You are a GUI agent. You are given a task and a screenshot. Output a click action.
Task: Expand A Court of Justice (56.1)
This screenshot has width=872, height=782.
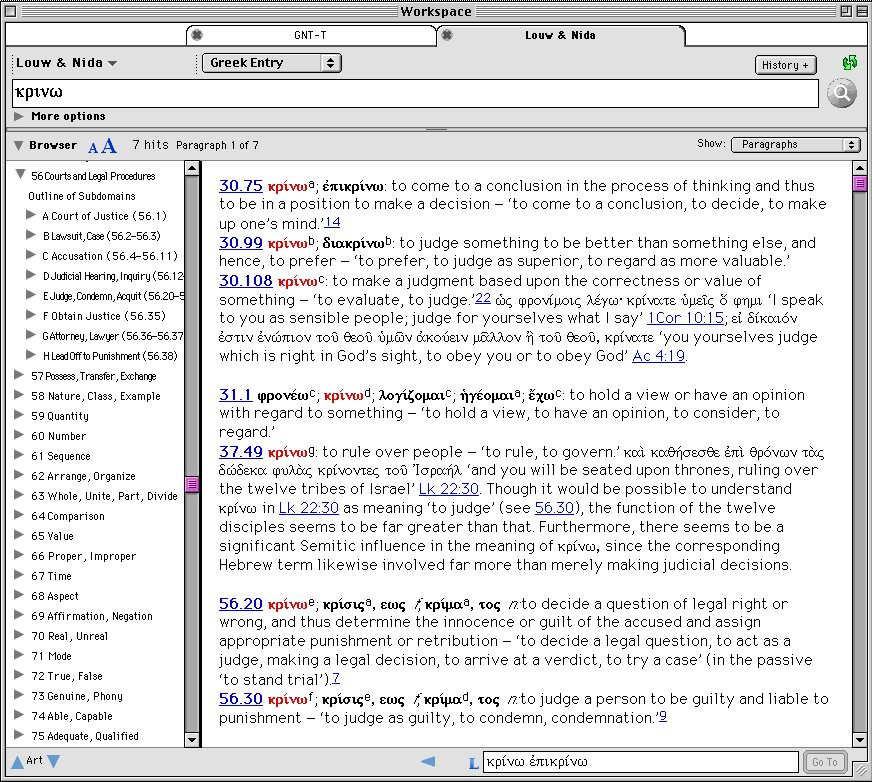[x=31, y=215]
